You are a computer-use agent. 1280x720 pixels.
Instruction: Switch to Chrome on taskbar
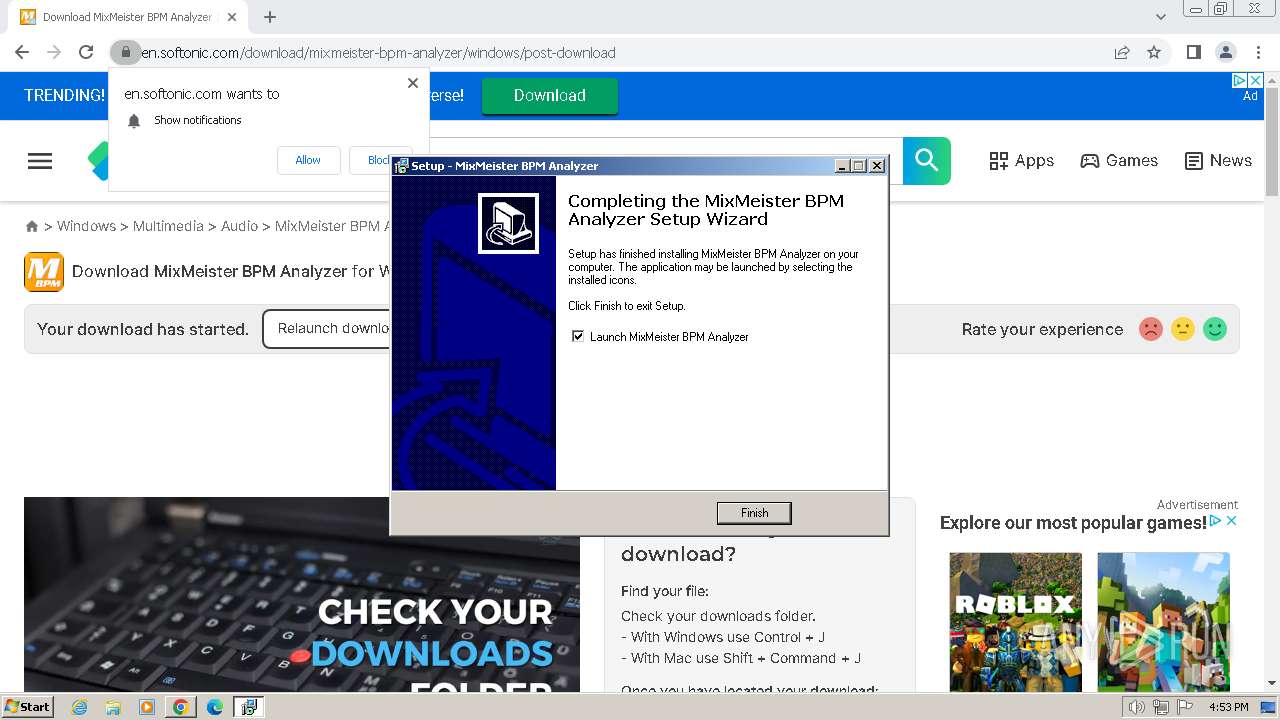point(180,707)
